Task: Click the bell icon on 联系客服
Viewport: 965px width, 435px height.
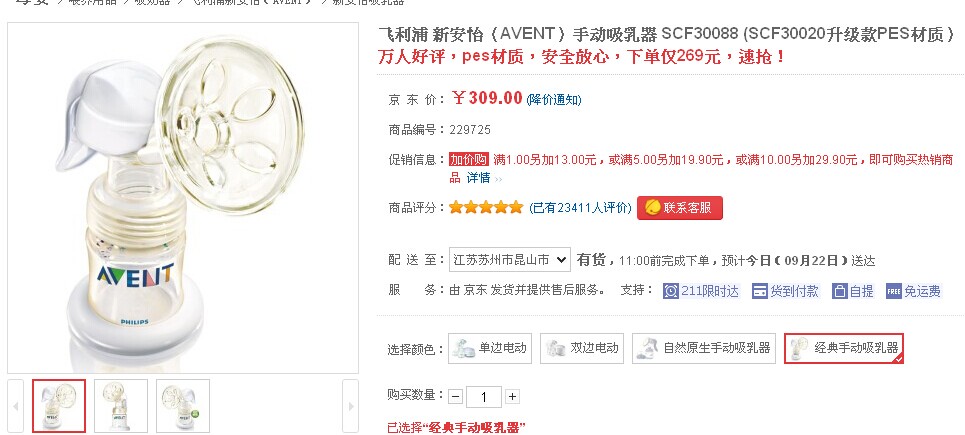Action: tap(652, 208)
